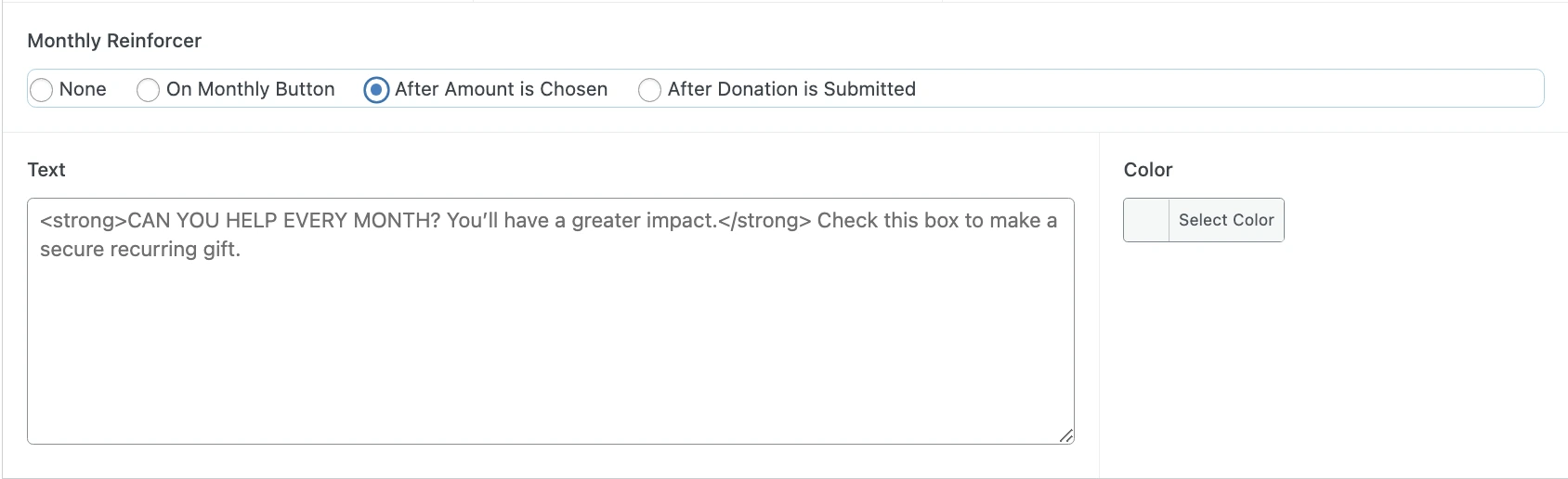Click the textarea resize handle corner
This screenshot has width=1568, height=479.
pos(1066,435)
